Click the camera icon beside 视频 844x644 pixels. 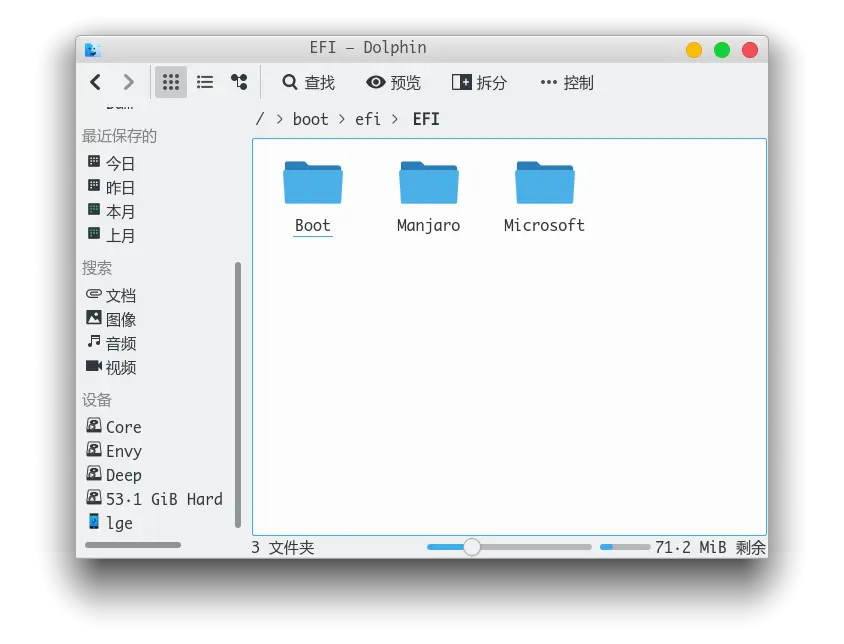(94, 366)
